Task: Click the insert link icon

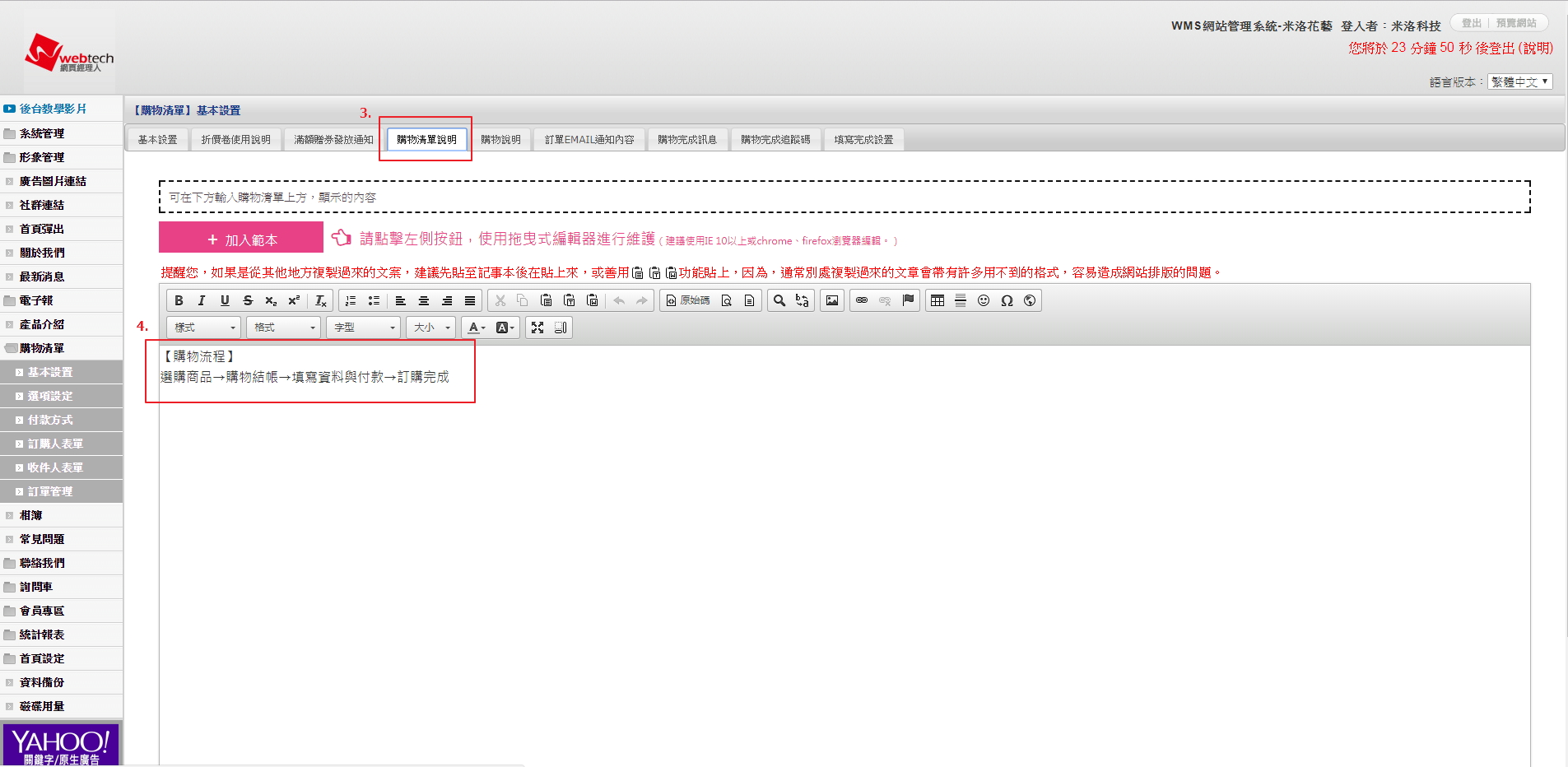Action: coord(862,301)
